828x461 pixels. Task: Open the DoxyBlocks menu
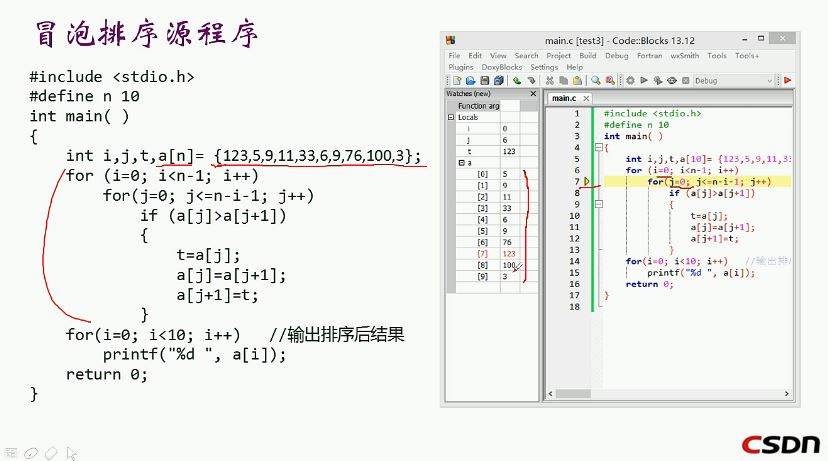pos(502,67)
